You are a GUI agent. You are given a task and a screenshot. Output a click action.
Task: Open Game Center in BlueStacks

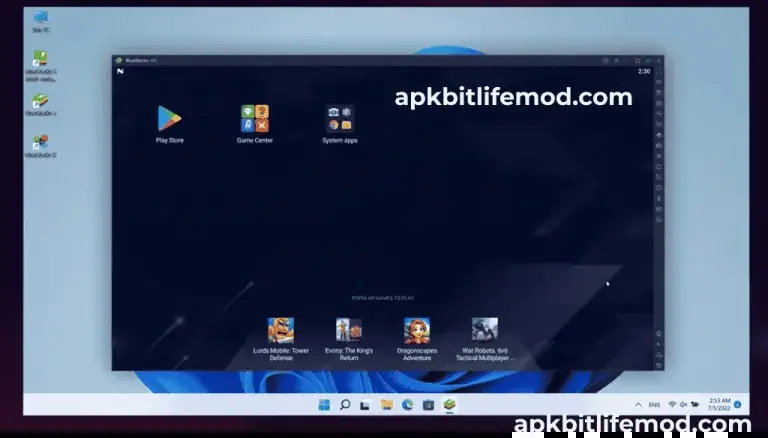(x=255, y=119)
